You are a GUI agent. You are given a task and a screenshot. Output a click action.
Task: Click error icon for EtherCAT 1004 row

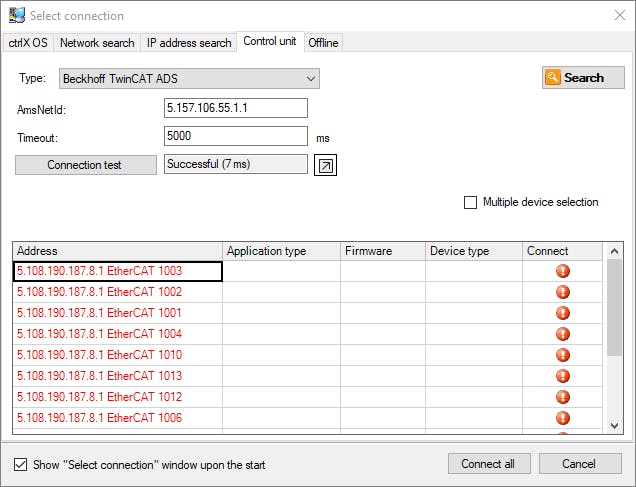tap(562, 334)
